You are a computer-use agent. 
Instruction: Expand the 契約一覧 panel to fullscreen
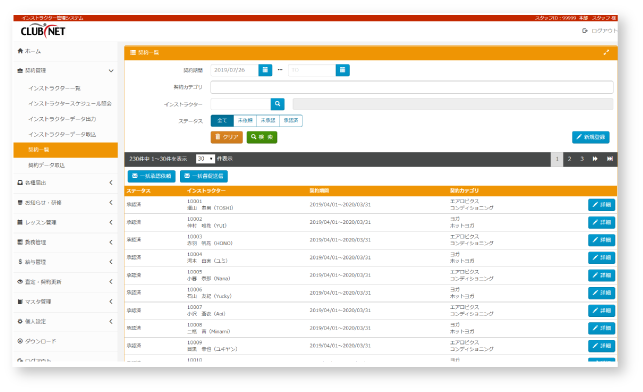[606, 52]
